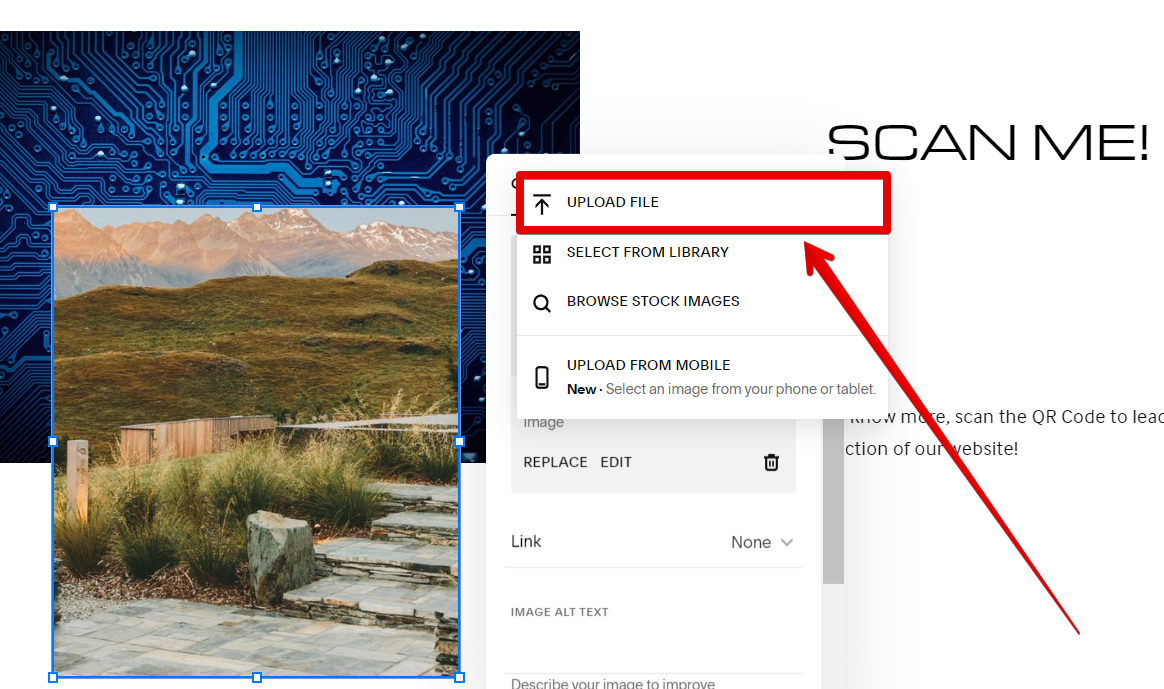Select the mountain landscape image
This screenshot has height=689, width=1164.
point(256,442)
